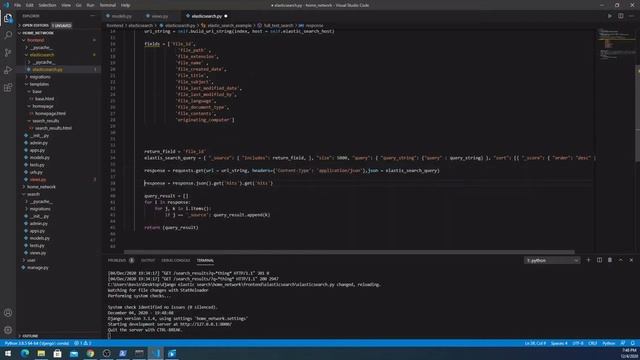Open the Help menu
The height and width of the screenshot is (360, 640).
click(x=125, y=5)
